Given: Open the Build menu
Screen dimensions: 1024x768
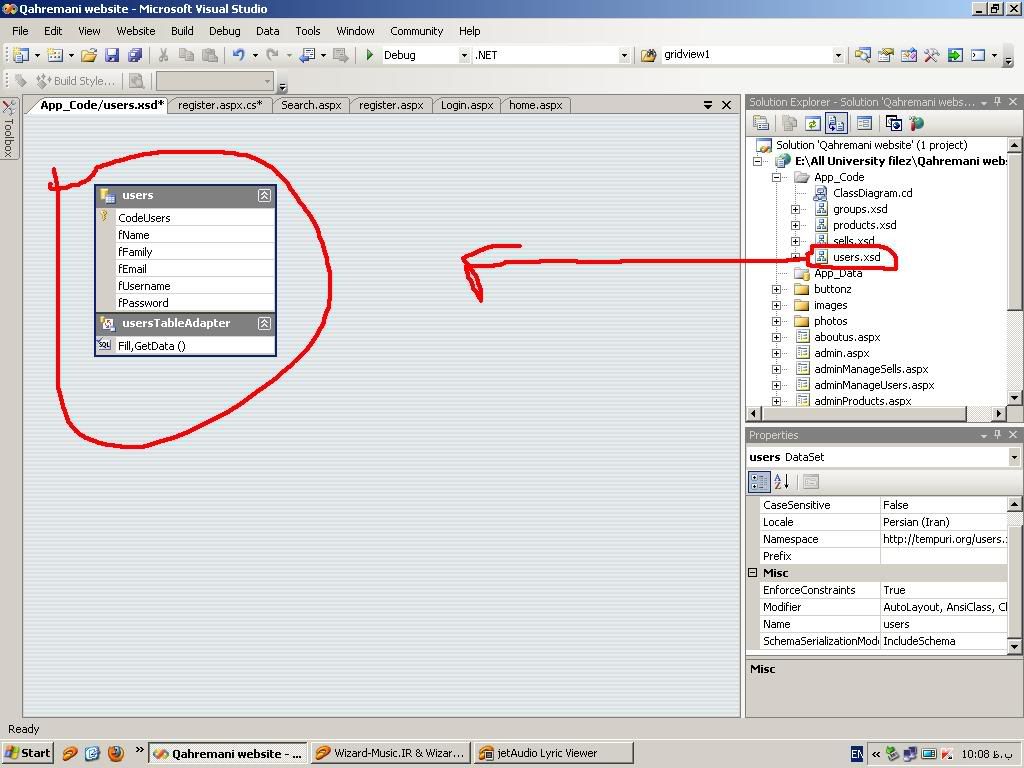Looking at the screenshot, I should [x=182, y=31].
